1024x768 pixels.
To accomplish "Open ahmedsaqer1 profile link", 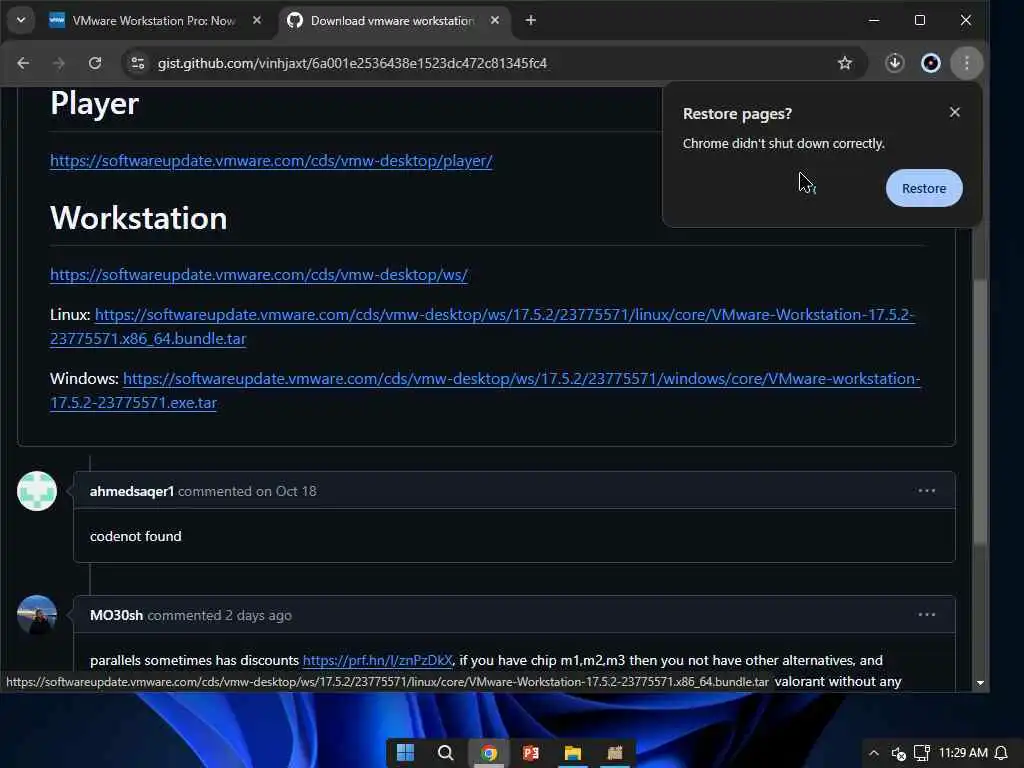I will tap(132, 491).
